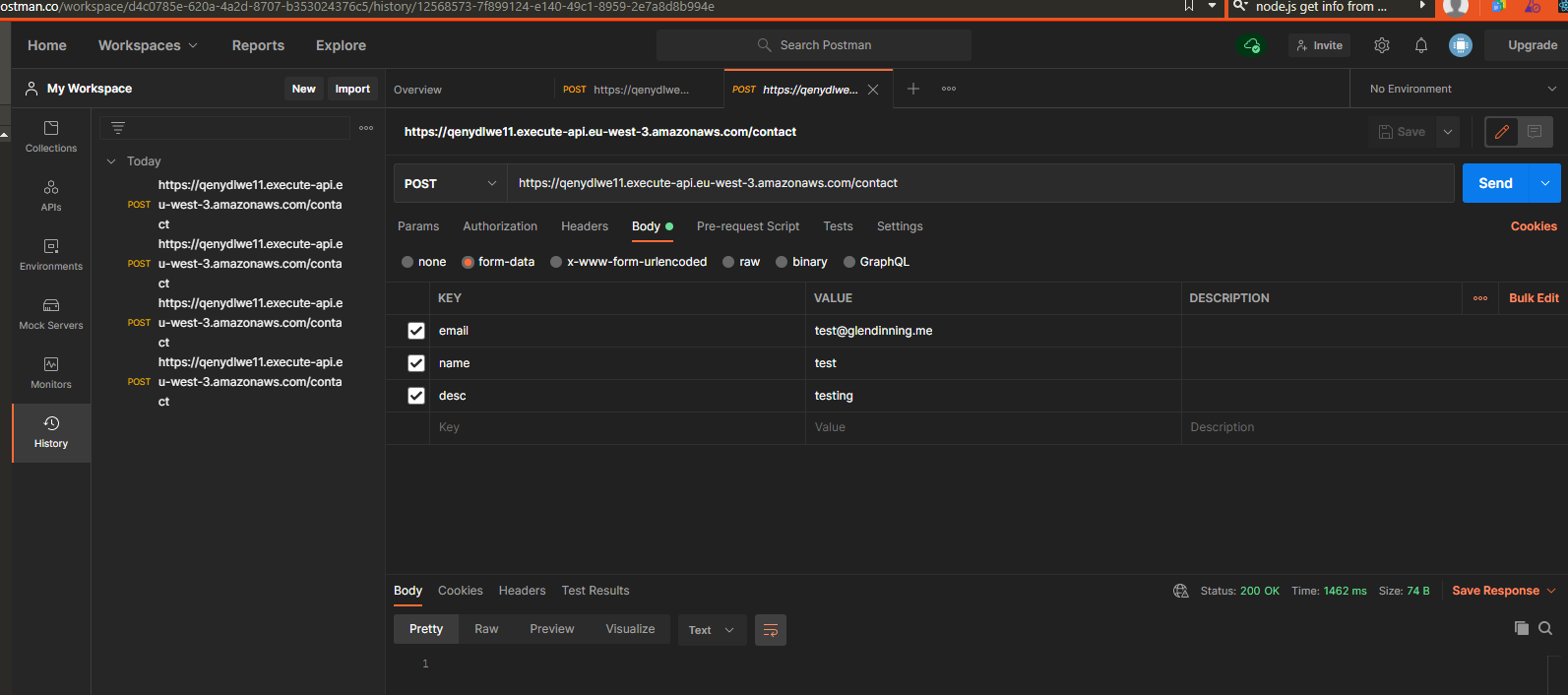Open the request Settings tab
Viewport: 1568px width, 695px height.
(x=900, y=226)
